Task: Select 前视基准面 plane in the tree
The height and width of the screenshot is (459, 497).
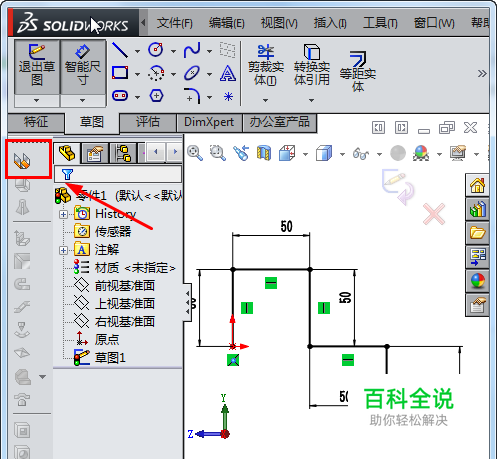Action: click(114, 286)
